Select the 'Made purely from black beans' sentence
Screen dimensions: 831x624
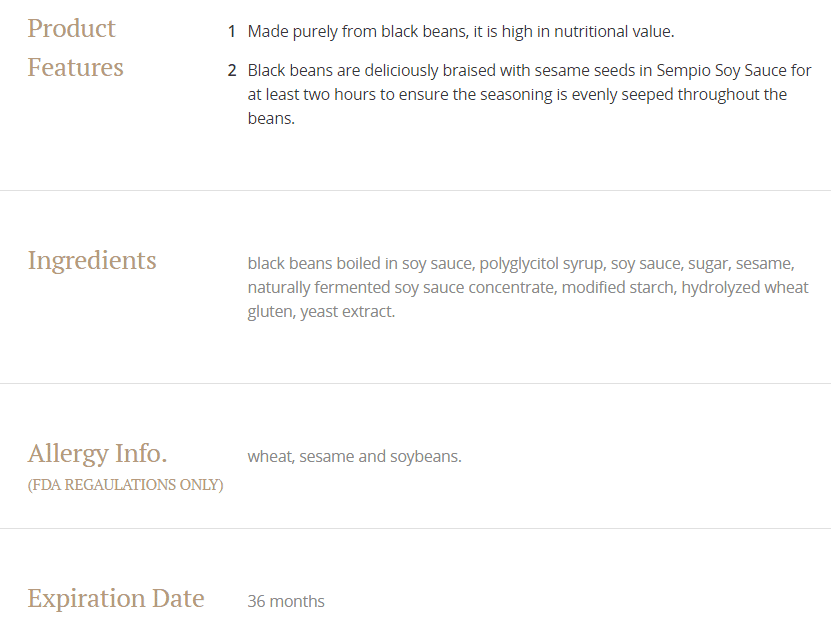click(460, 32)
